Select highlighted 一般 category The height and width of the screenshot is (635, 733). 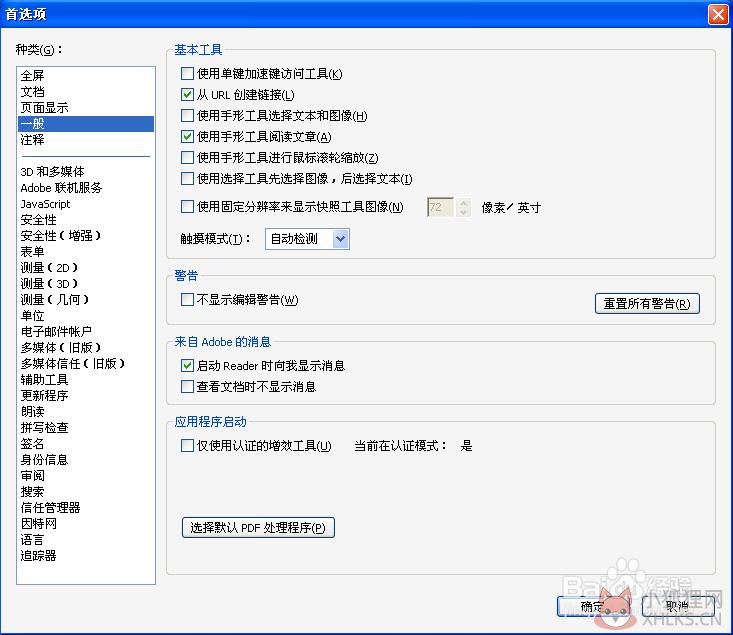86,124
